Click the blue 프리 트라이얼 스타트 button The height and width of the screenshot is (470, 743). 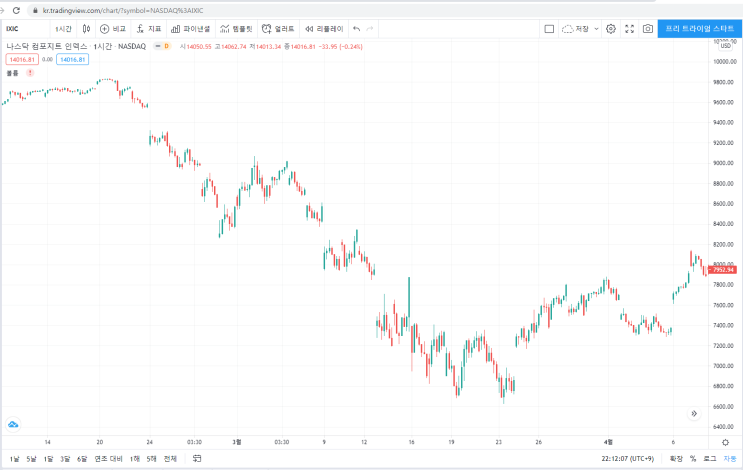(700, 29)
